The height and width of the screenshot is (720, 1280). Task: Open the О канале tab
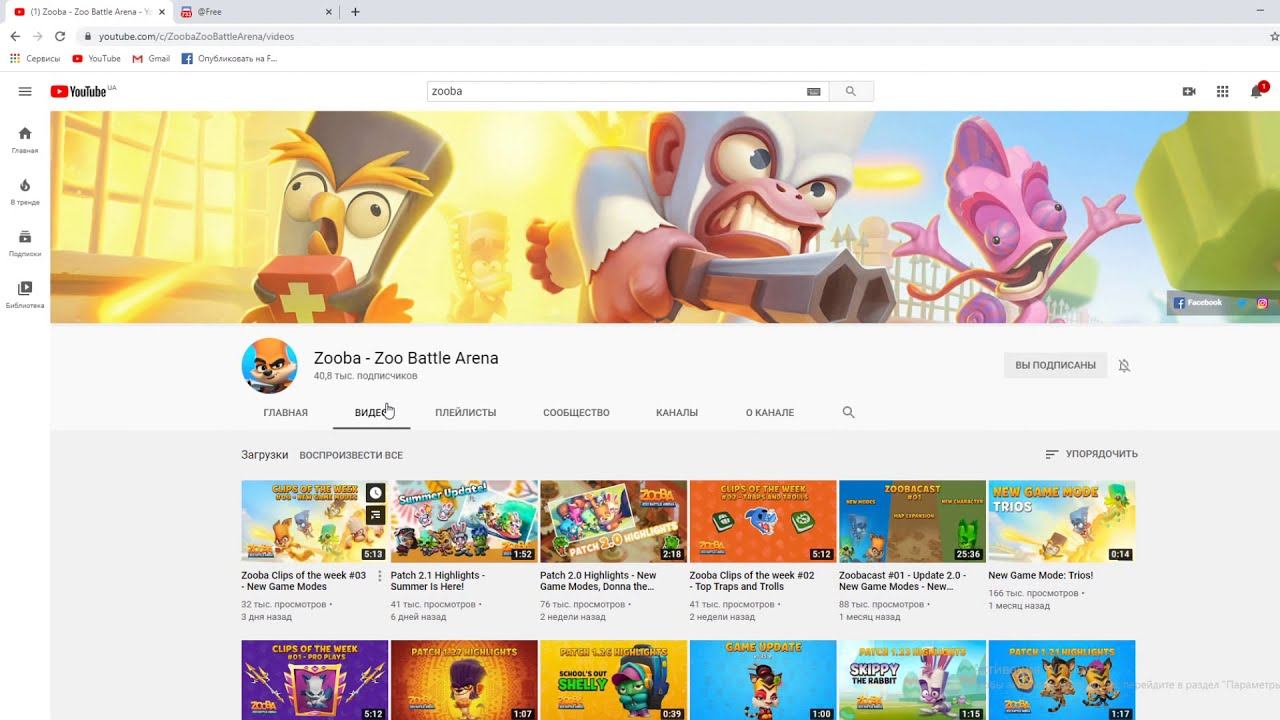[x=770, y=413]
